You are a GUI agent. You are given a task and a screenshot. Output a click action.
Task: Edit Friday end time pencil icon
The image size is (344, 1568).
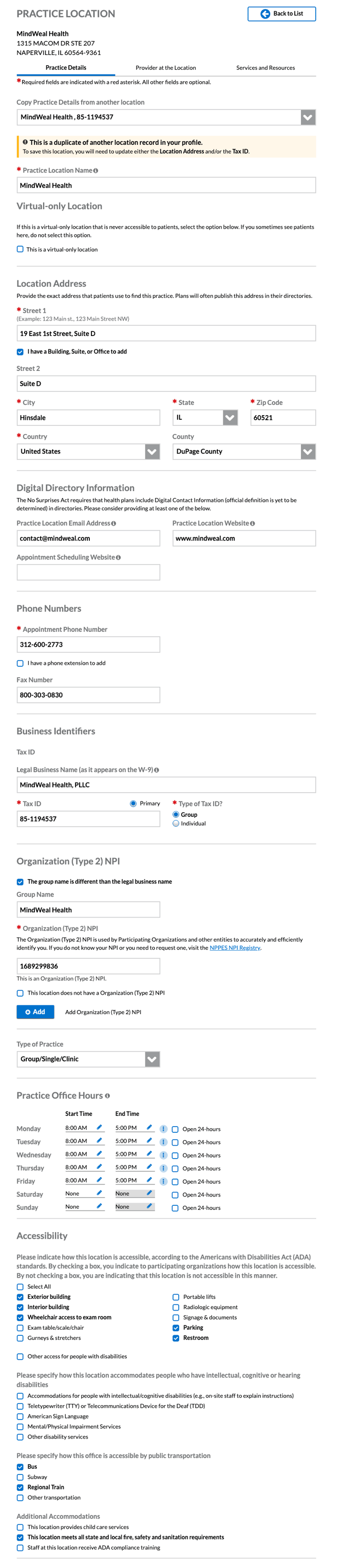[149, 1180]
